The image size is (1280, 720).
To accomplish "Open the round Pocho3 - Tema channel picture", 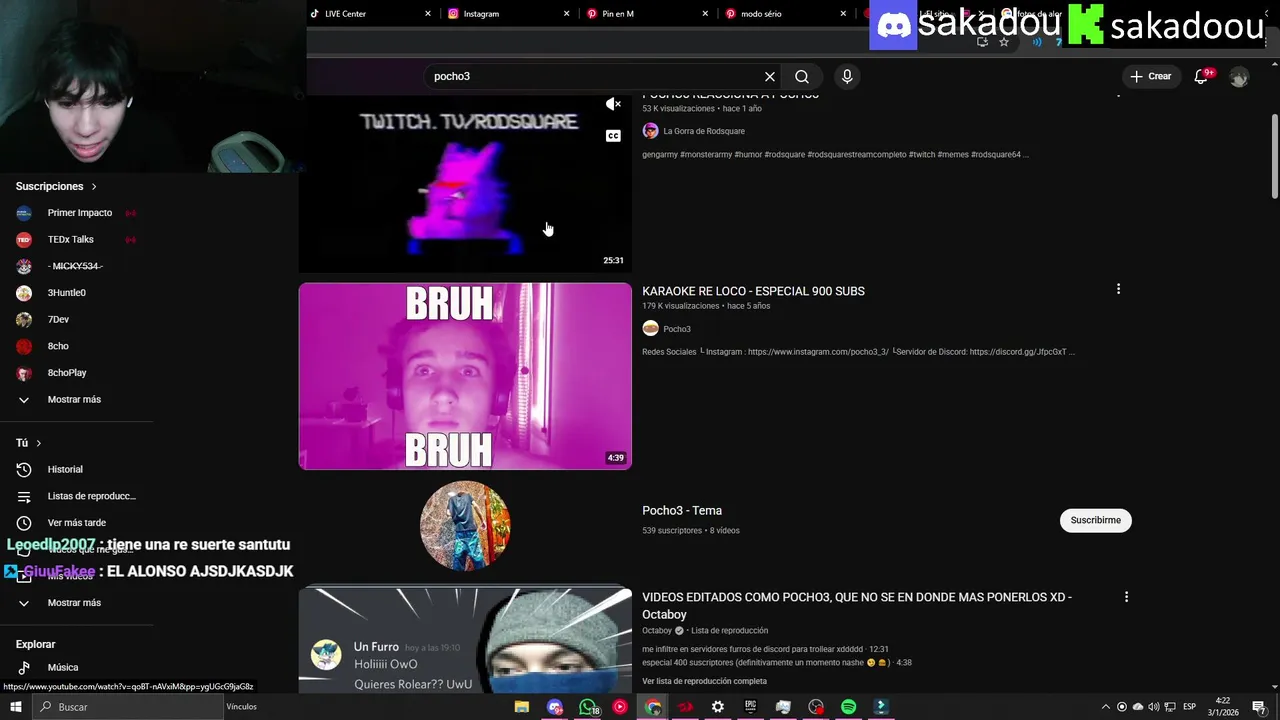I will pyautogui.click(x=465, y=526).
